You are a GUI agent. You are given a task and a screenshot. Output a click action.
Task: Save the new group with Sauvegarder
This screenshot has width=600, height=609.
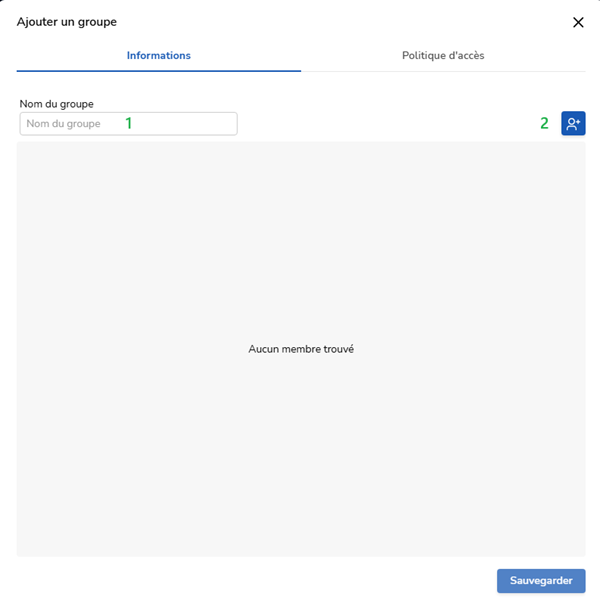click(541, 581)
